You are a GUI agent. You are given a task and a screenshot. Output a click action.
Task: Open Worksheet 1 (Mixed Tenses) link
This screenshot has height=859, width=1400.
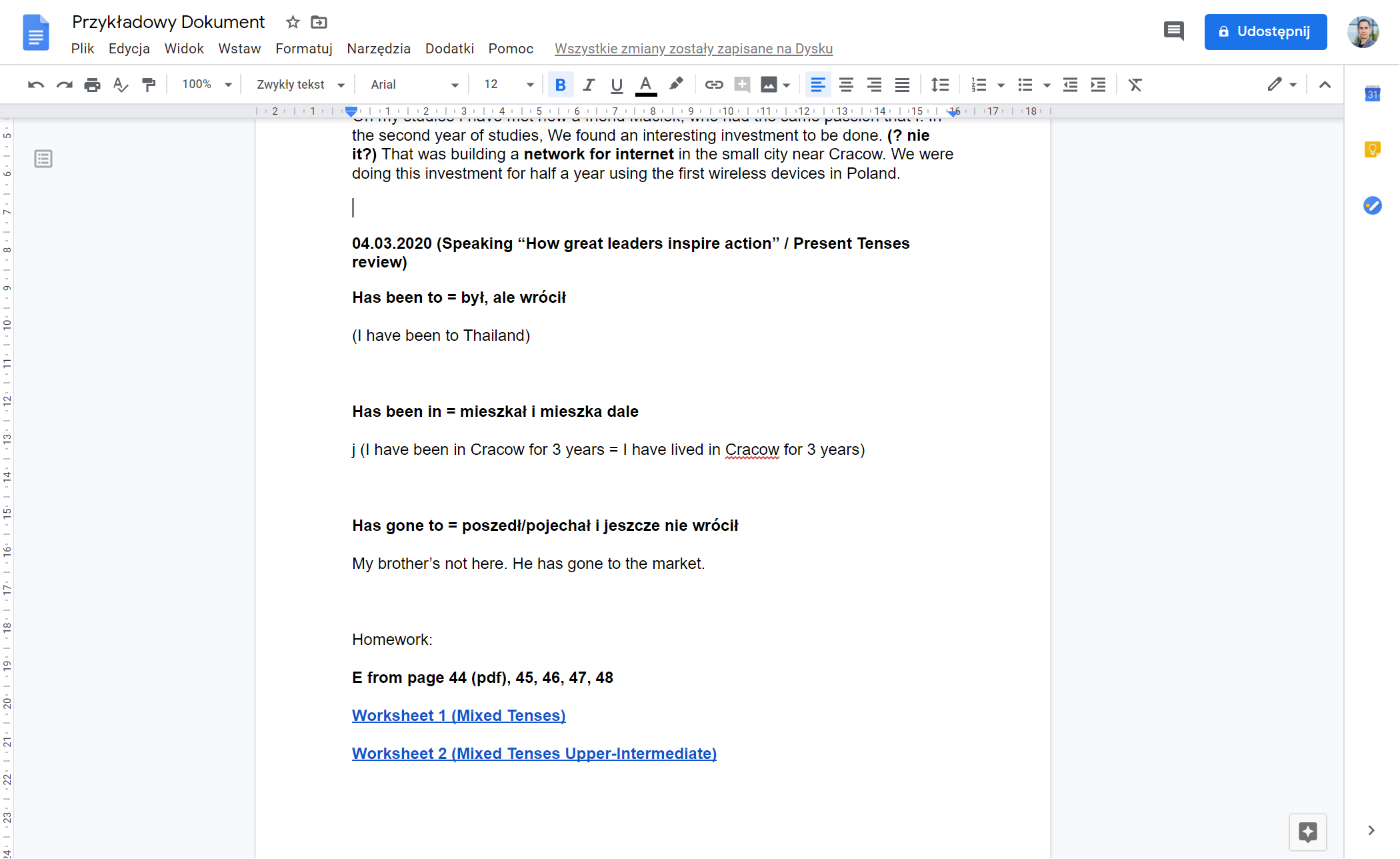tap(458, 716)
